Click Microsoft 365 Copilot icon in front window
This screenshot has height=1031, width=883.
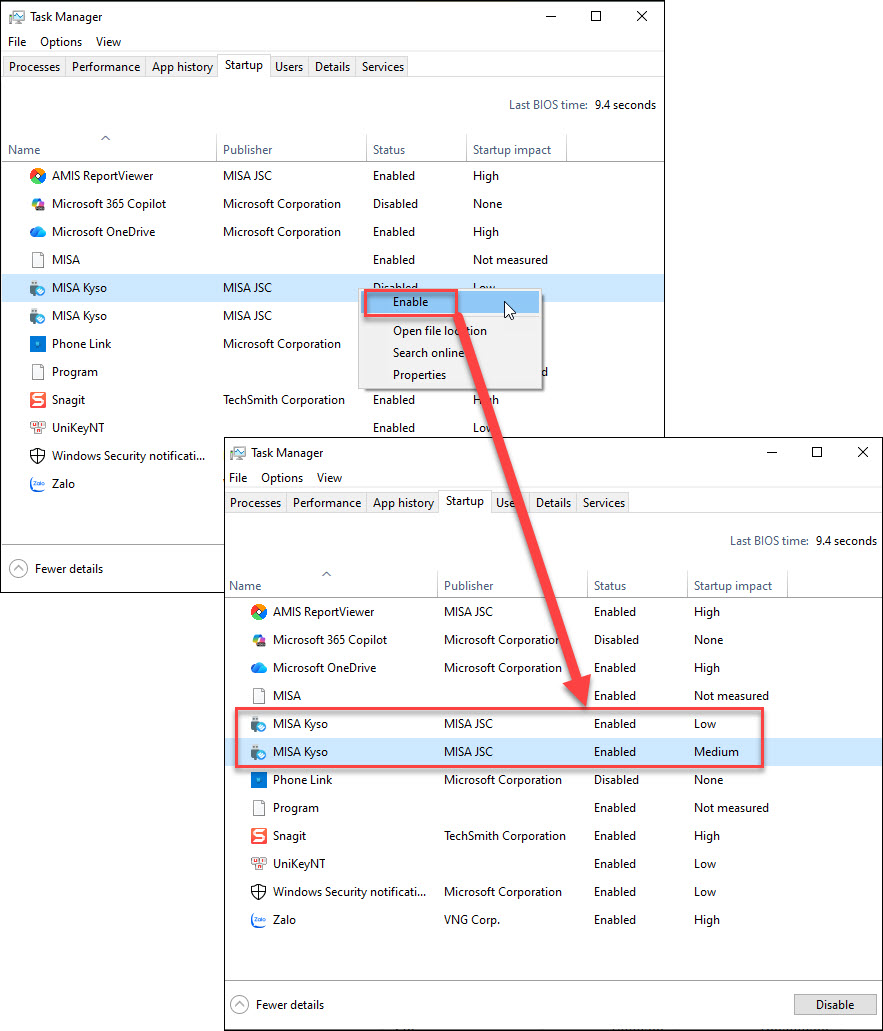tap(258, 640)
